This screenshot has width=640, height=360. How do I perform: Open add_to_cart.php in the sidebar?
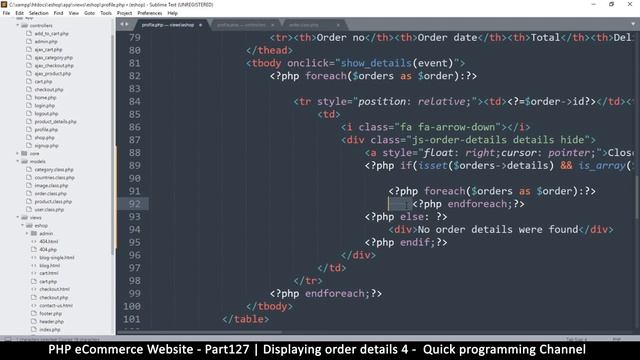[x=51, y=33]
